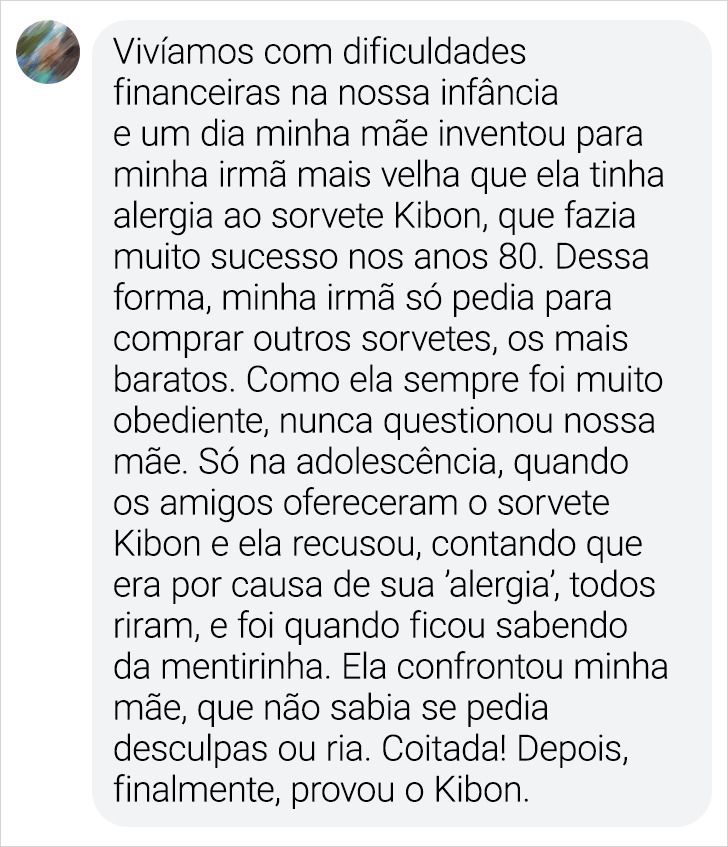Viewport: 728px width, 847px height.
Task: Select the word 'Dessa' after 'anos 80.'
Action: [x=602, y=257]
